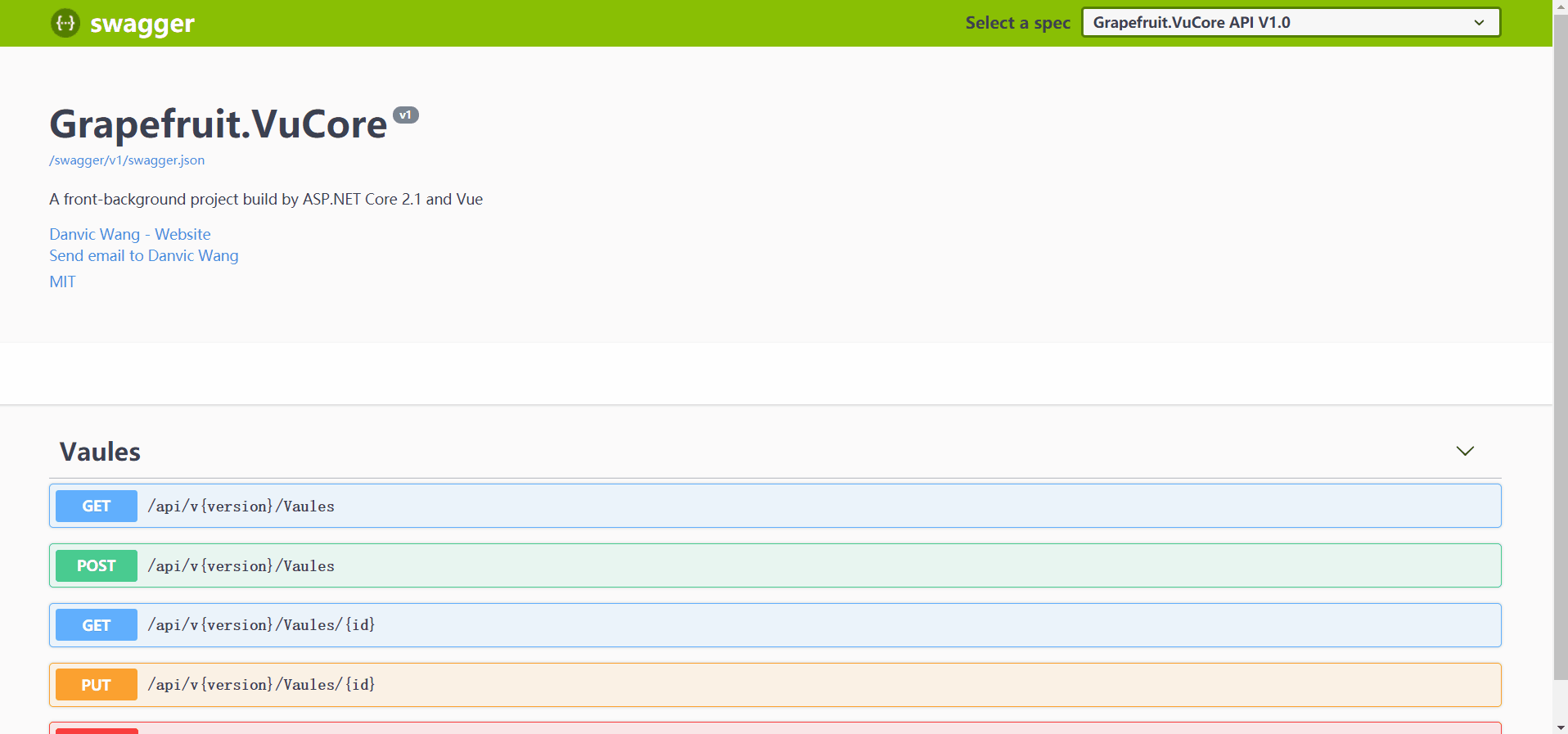Click Send email to Danvic Wang
Image resolution: width=1568 pixels, height=734 pixels.
144,255
